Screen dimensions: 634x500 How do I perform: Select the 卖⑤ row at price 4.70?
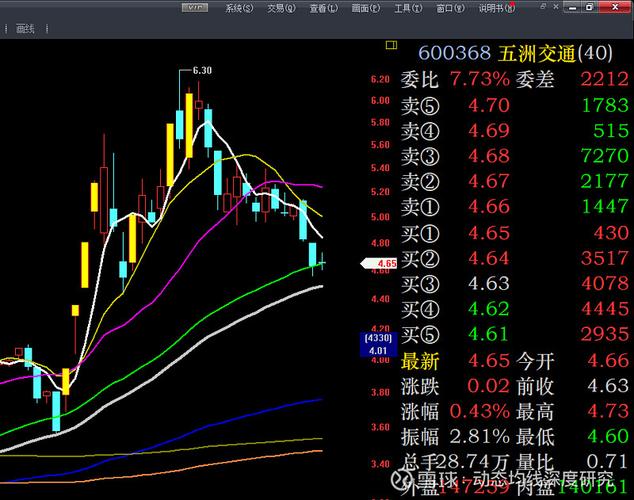515,105
